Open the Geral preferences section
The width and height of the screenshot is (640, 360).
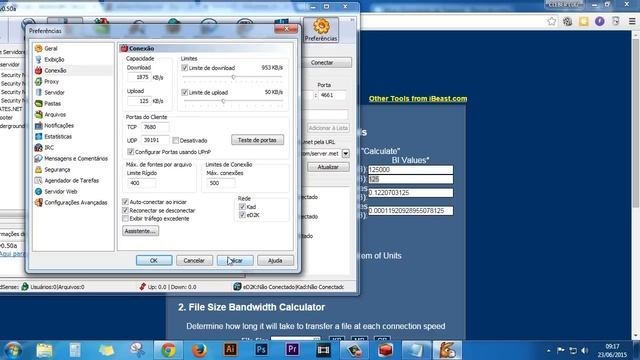pos(51,49)
